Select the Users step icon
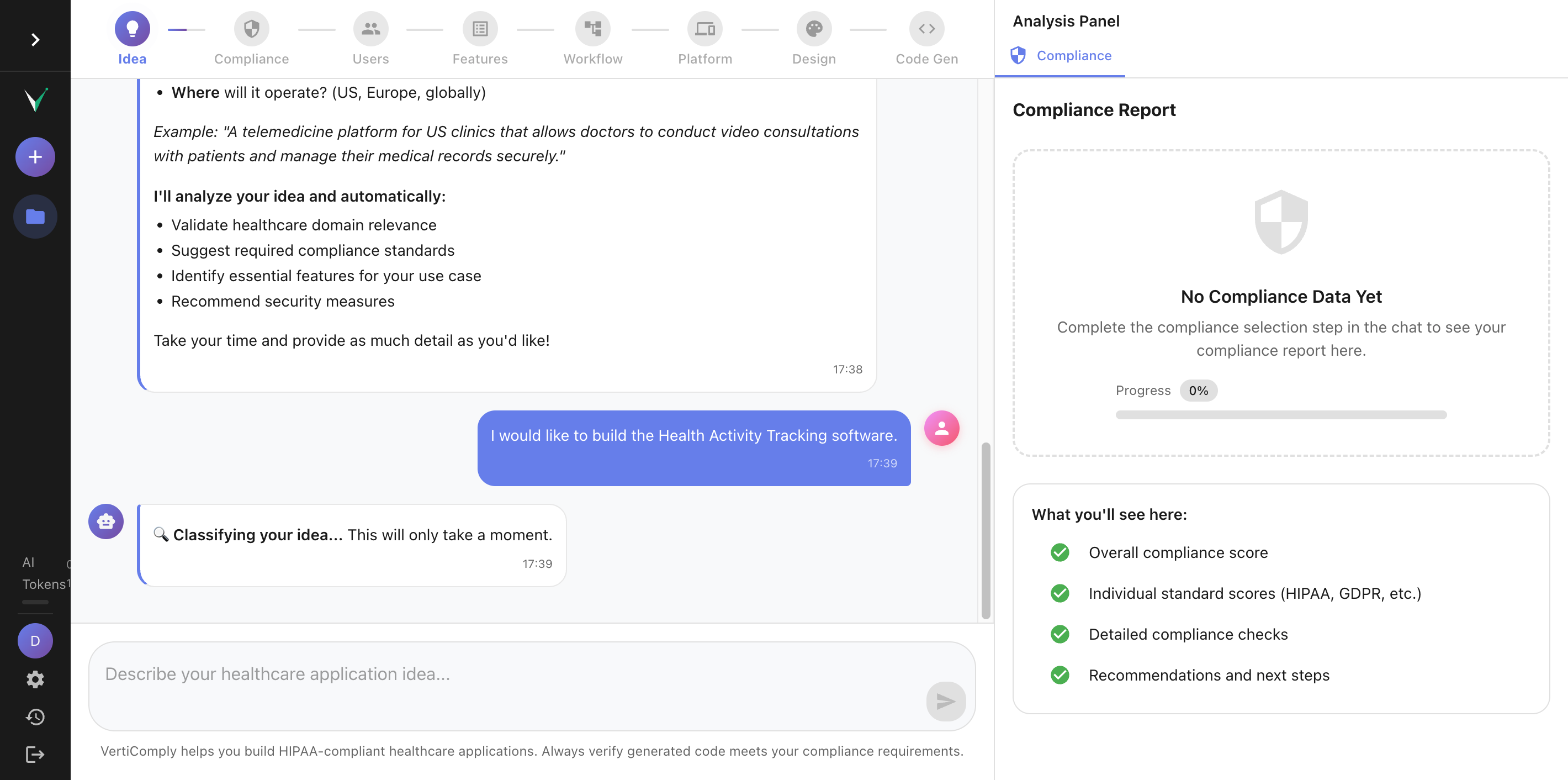This screenshot has height=780, width=1568. coord(370,28)
